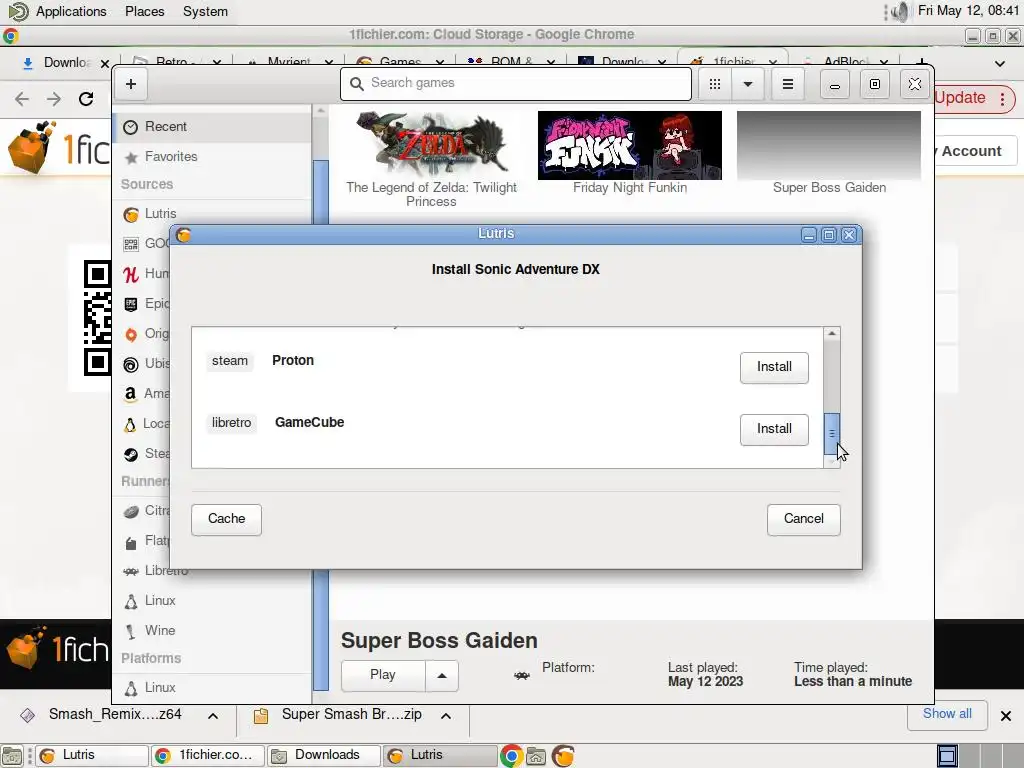Play Super Boss Gaiden

point(383,675)
